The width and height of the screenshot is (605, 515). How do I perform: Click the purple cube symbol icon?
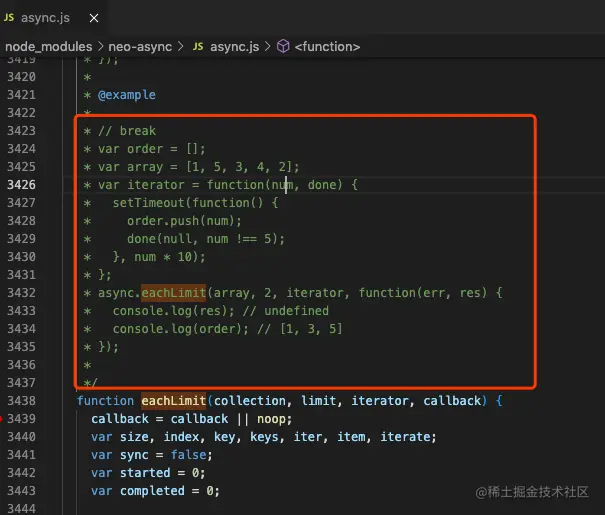pyautogui.click(x=283, y=47)
